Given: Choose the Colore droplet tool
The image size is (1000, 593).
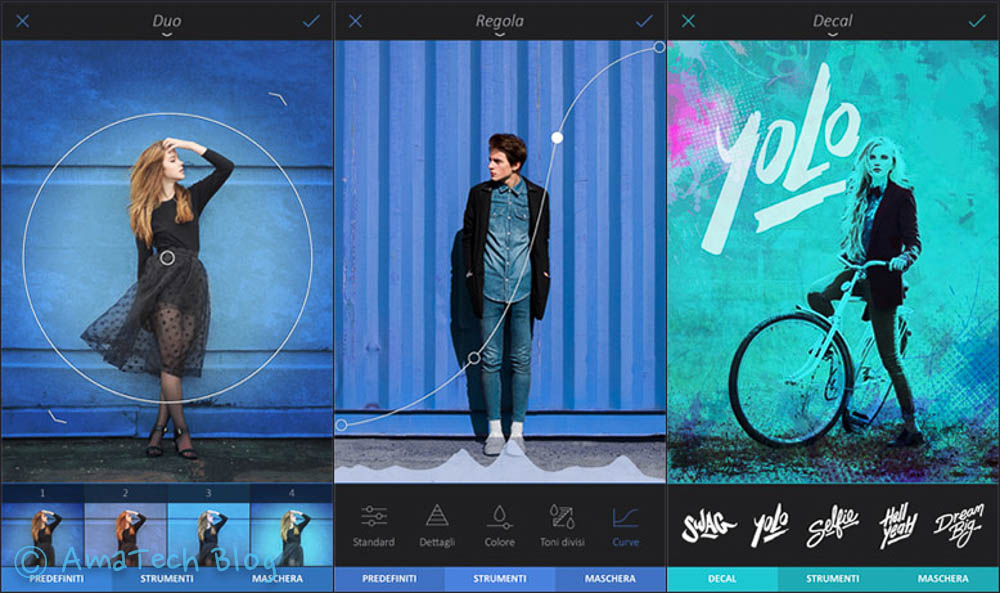Looking at the screenshot, I should 499,525.
